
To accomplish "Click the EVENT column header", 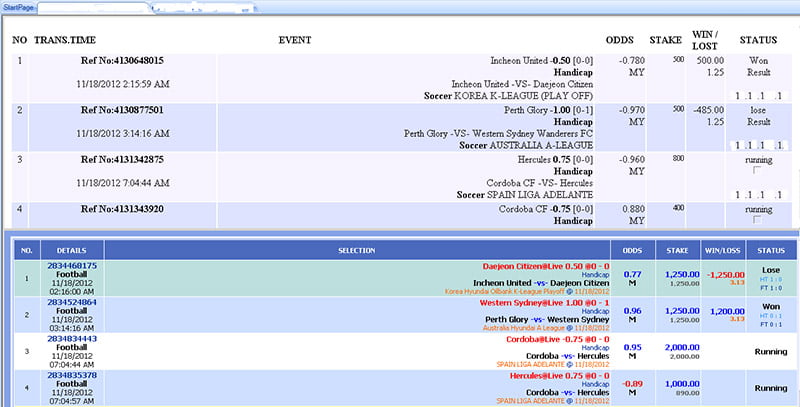I will tap(295, 40).
